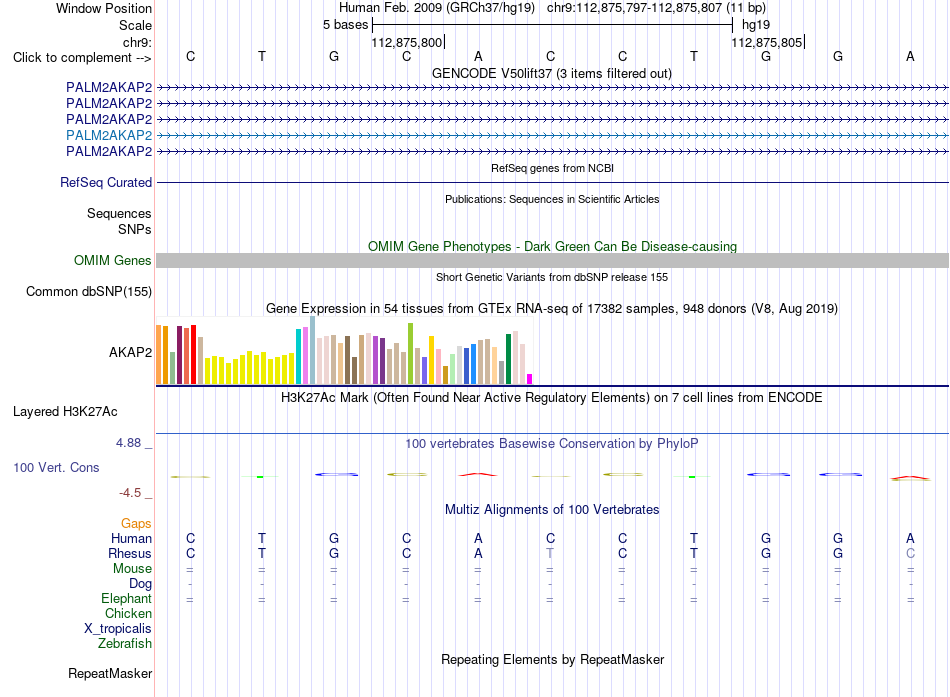Open the H3K27Ac Mark ENCODE heading
Viewport: 950px width, 697px height.
click(x=552, y=398)
